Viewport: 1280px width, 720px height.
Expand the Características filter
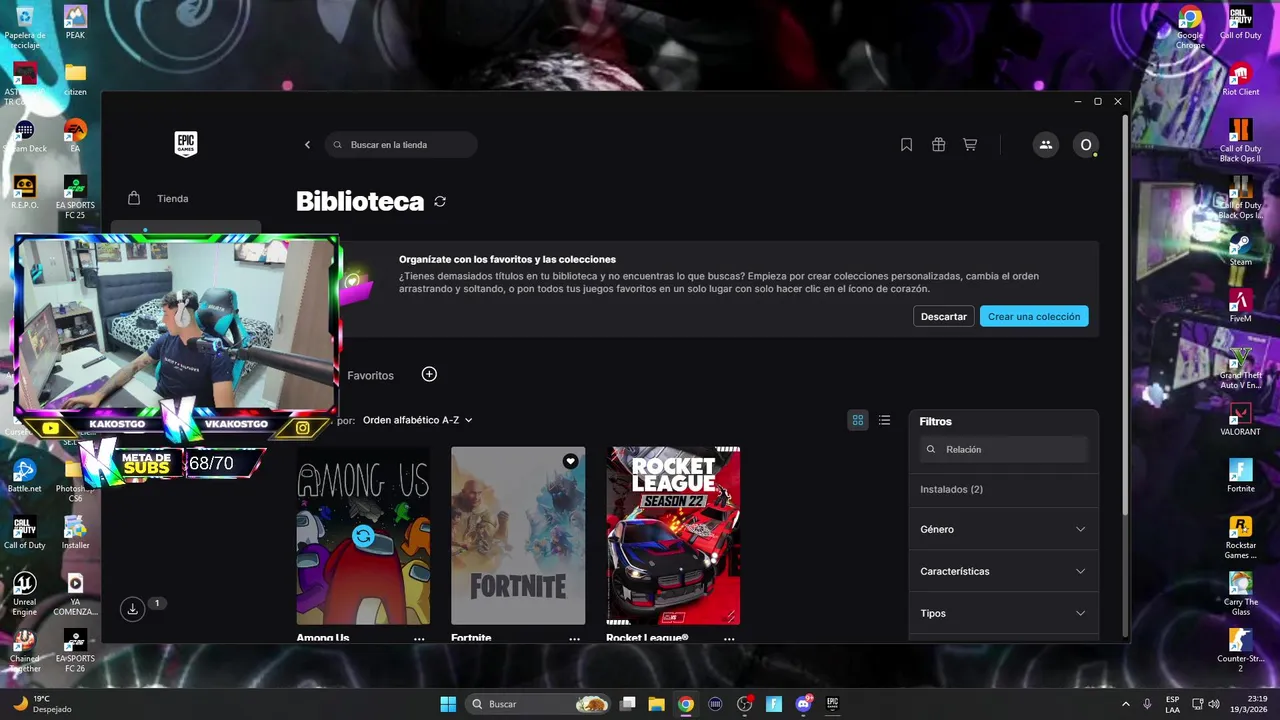pyautogui.click(x=1003, y=571)
